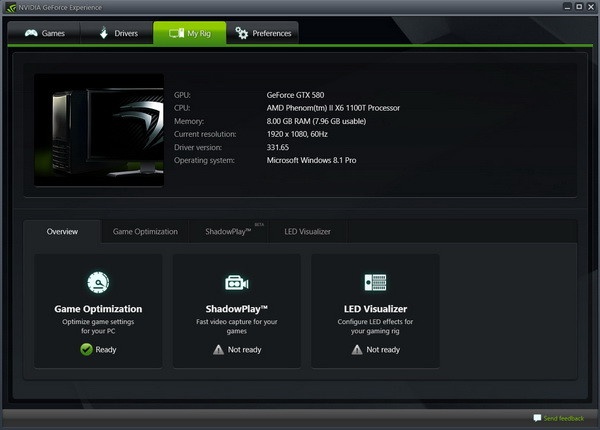Image resolution: width=600 pixels, height=430 pixels.
Task: Click the 'GPU:' label
Action: (182, 95)
